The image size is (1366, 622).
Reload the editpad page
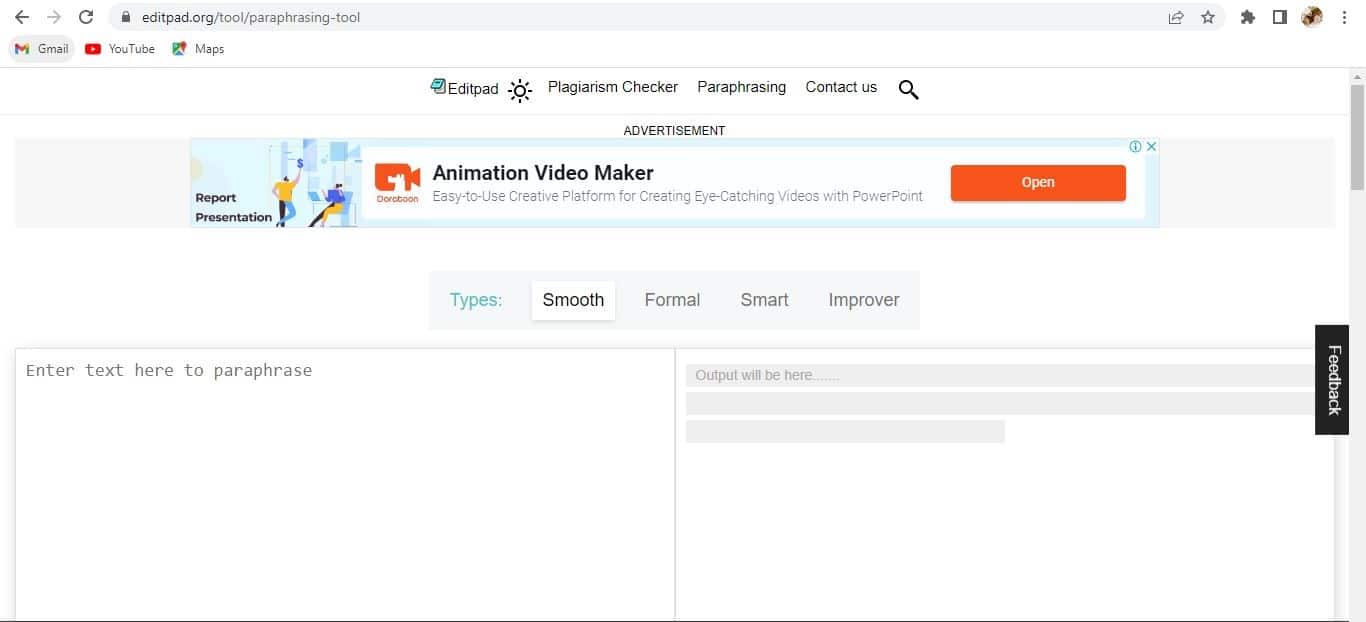point(86,17)
